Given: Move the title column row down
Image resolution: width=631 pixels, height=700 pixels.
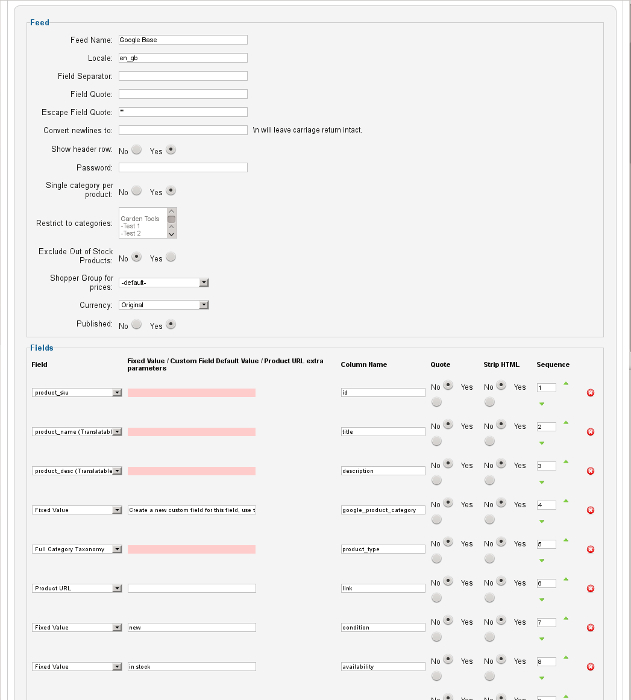Looking at the screenshot, I should click(542, 443).
